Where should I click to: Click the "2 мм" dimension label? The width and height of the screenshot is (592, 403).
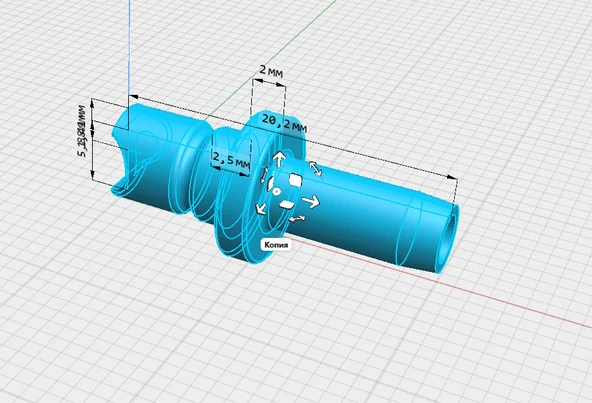pyautogui.click(x=271, y=71)
